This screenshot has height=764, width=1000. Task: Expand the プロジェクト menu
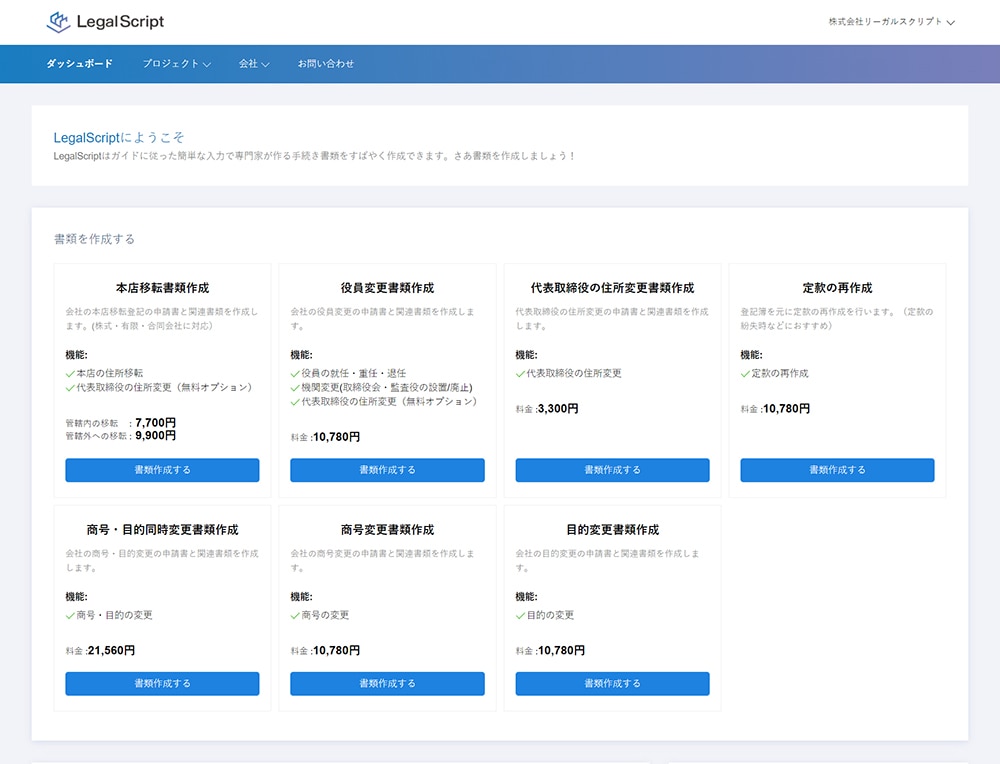click(176, 64)
